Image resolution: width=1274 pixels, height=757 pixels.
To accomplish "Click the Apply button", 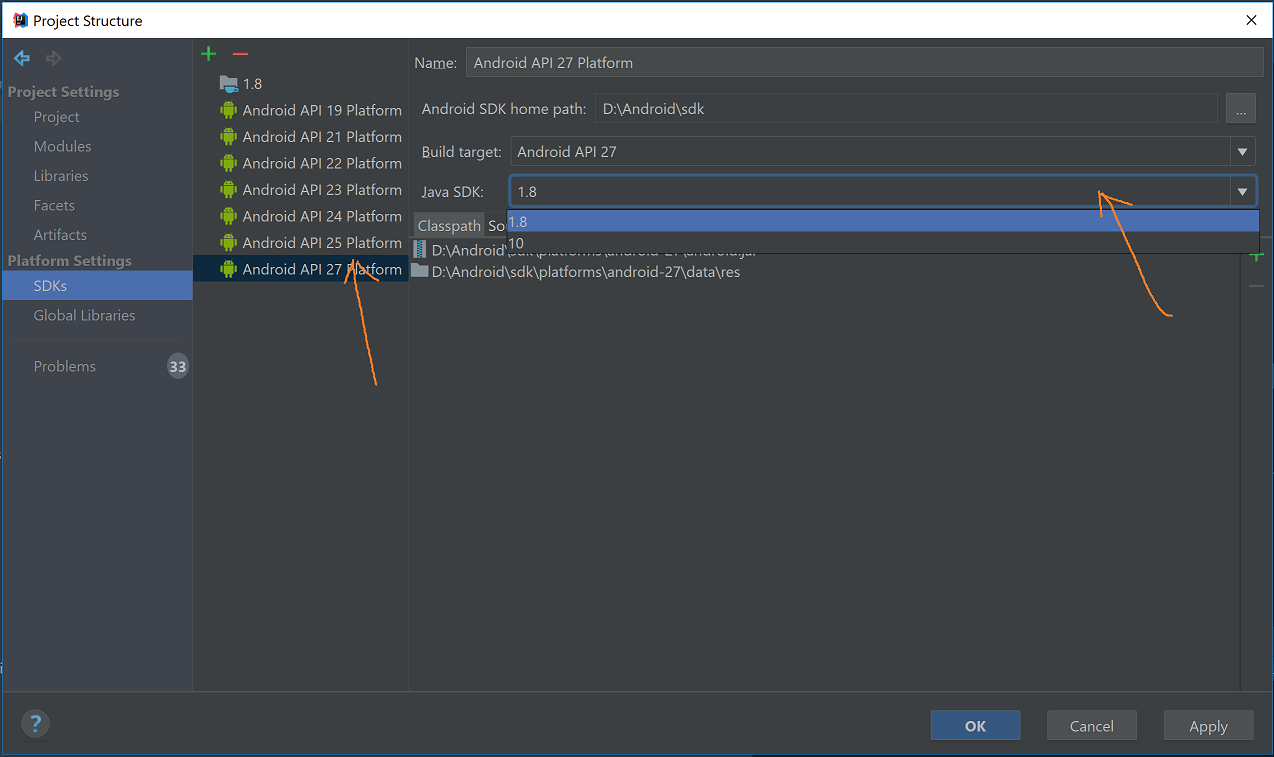I will click(1208, 726).
